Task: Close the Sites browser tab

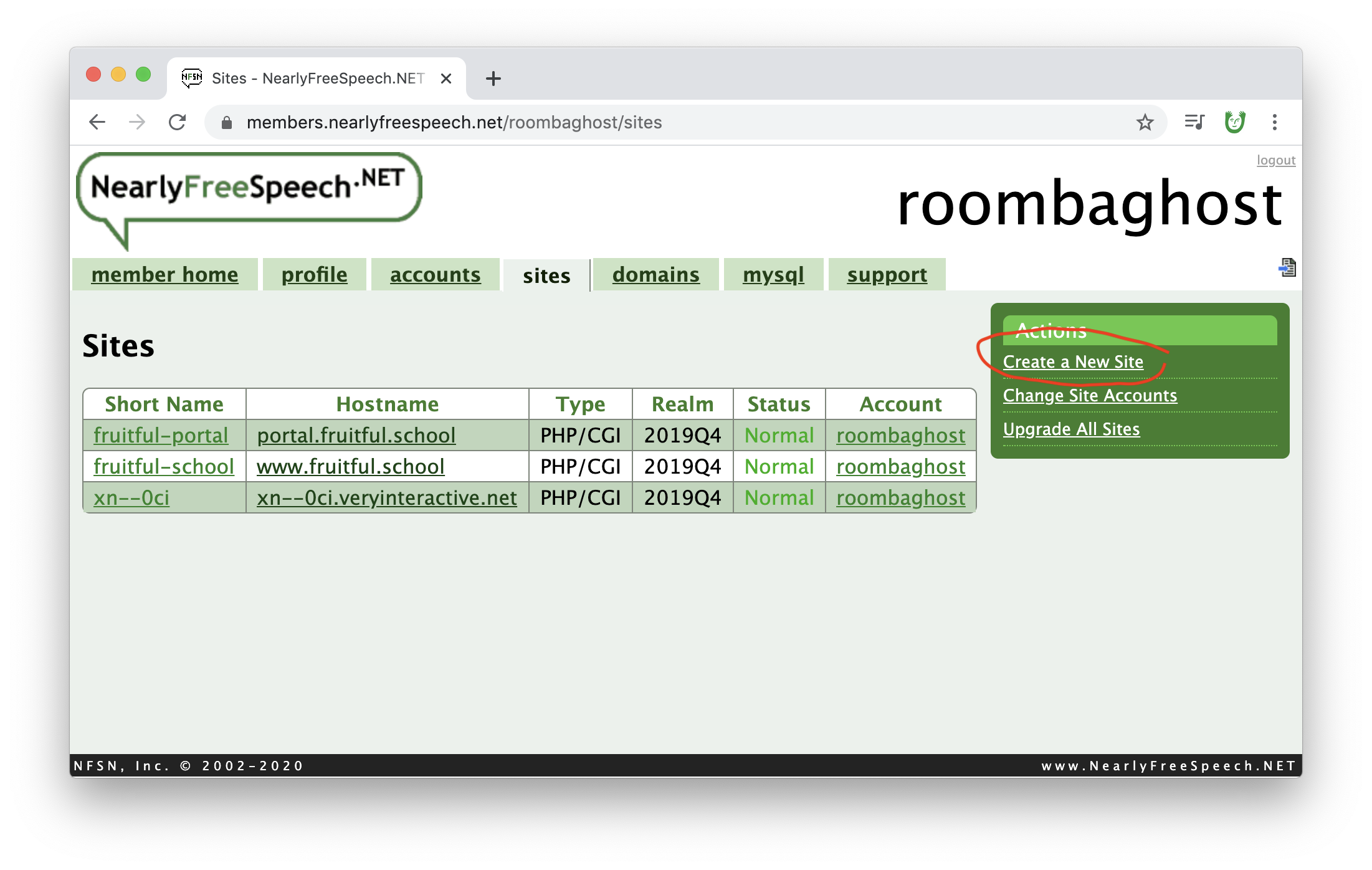Action: click(446, 79)
